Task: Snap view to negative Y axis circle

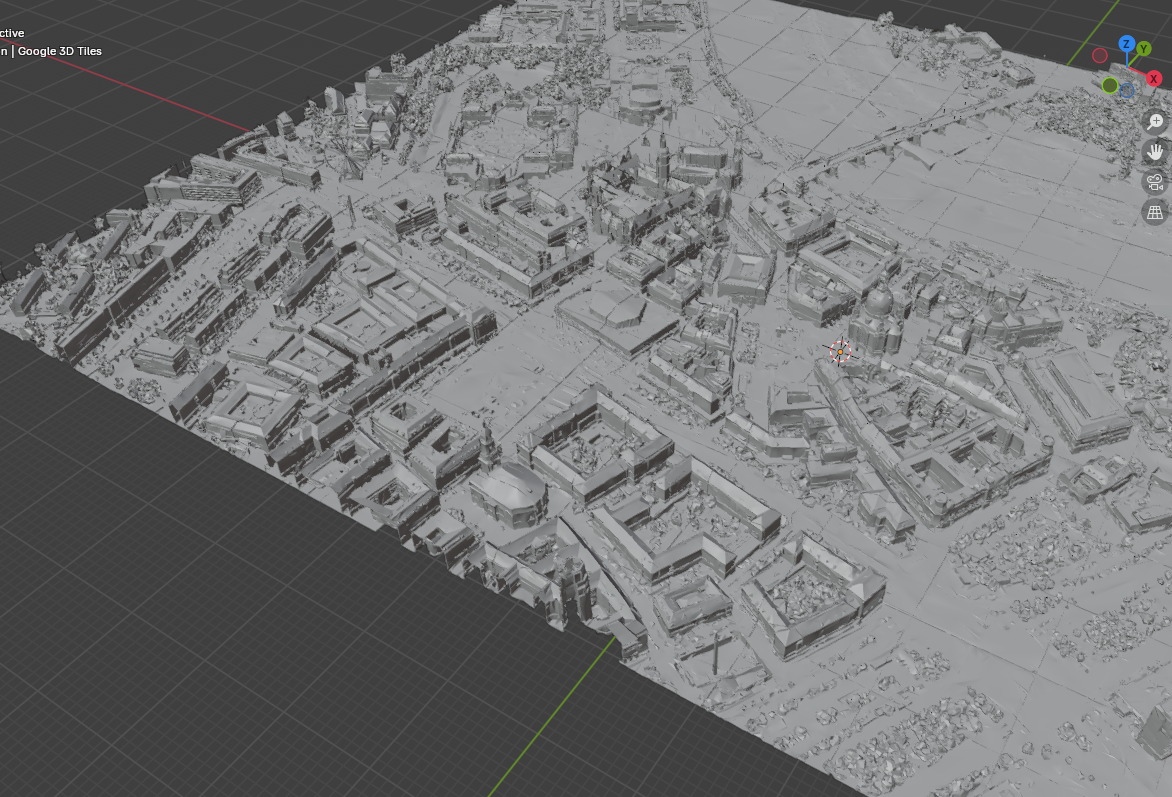Action: 1109,85
